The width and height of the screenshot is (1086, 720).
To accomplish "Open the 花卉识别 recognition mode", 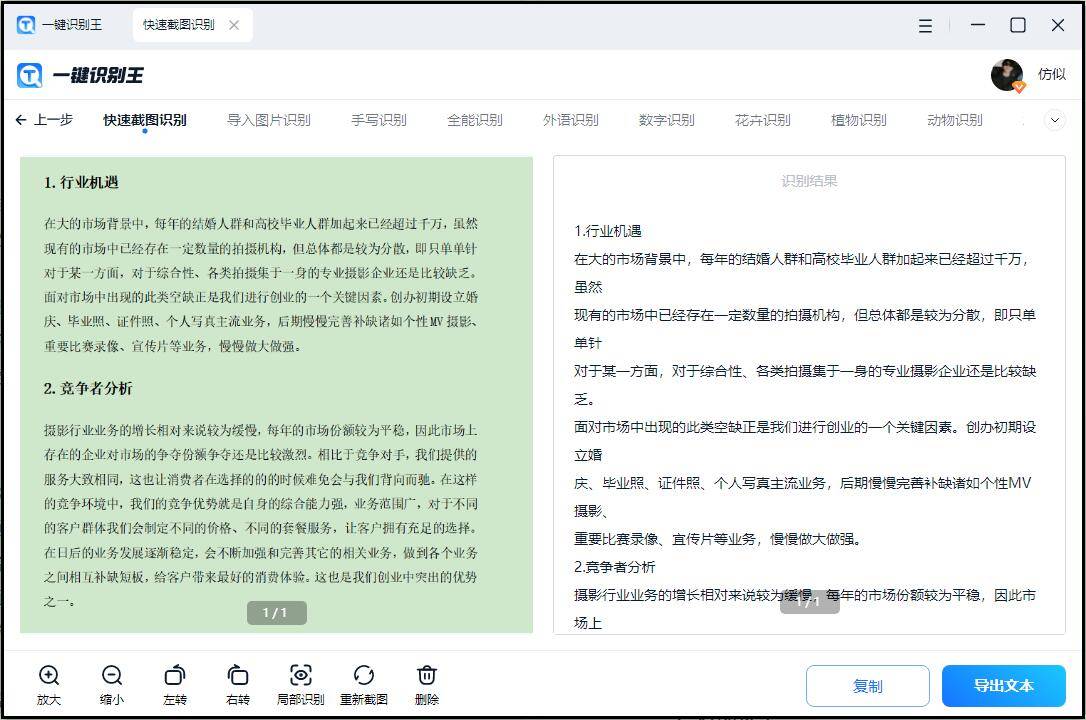I will click(x=763, y=119).
